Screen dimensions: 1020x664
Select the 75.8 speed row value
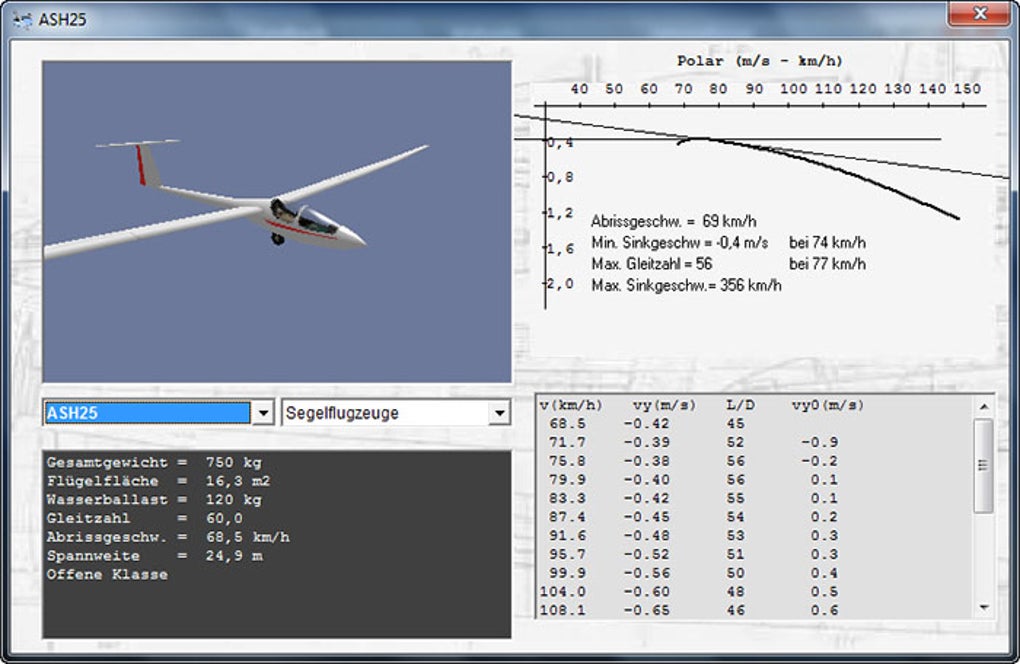pos(567,461)
